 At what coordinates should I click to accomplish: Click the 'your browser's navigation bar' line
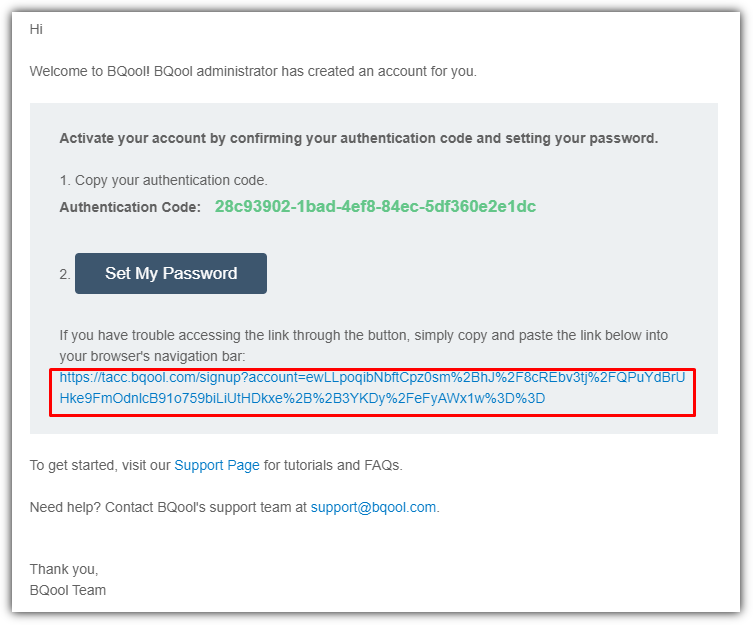[152, 356]
